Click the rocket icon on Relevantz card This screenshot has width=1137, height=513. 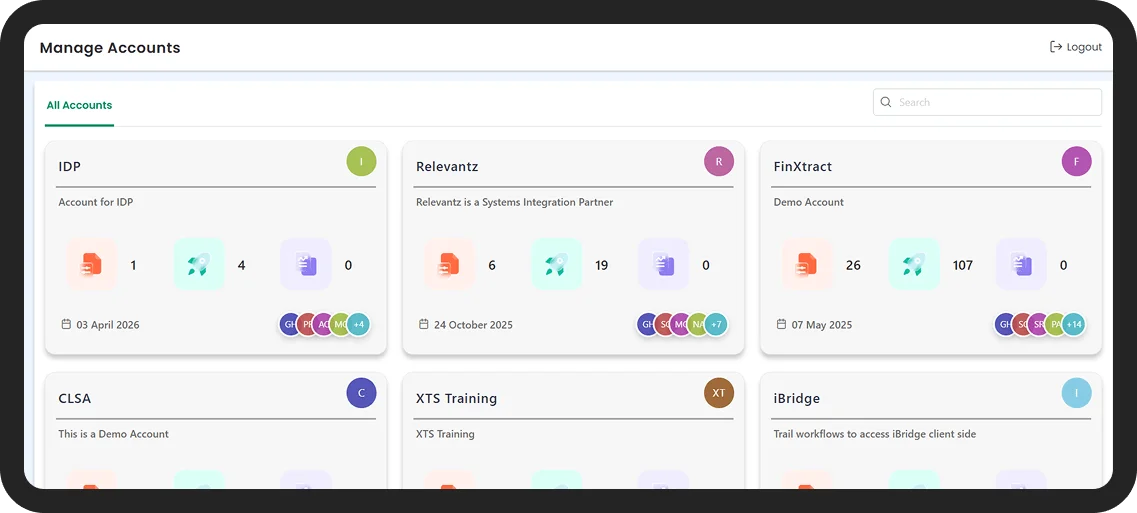click(556, 265)
